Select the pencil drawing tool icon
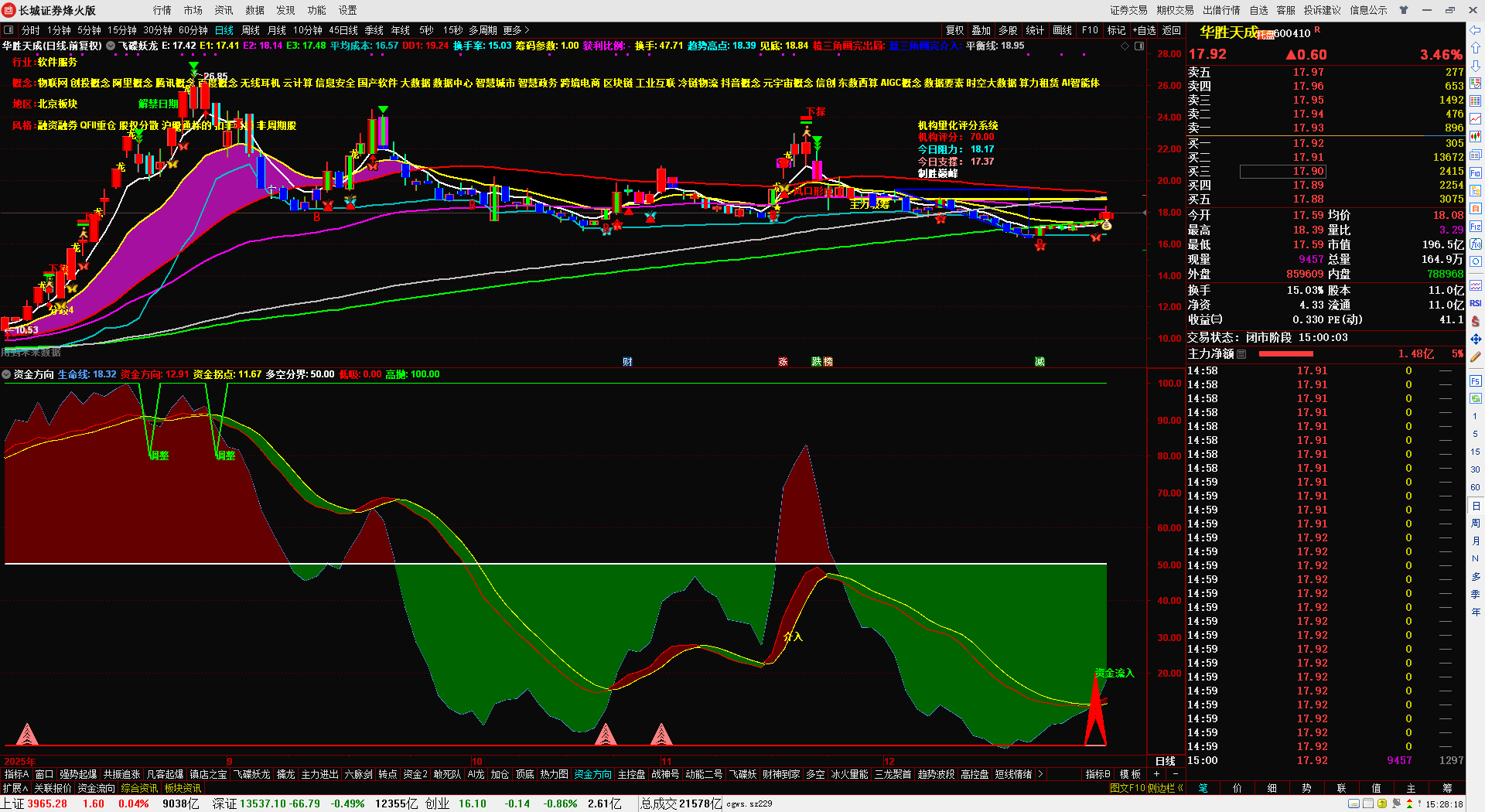1485x812 pixels. [x=1475, y=357]
